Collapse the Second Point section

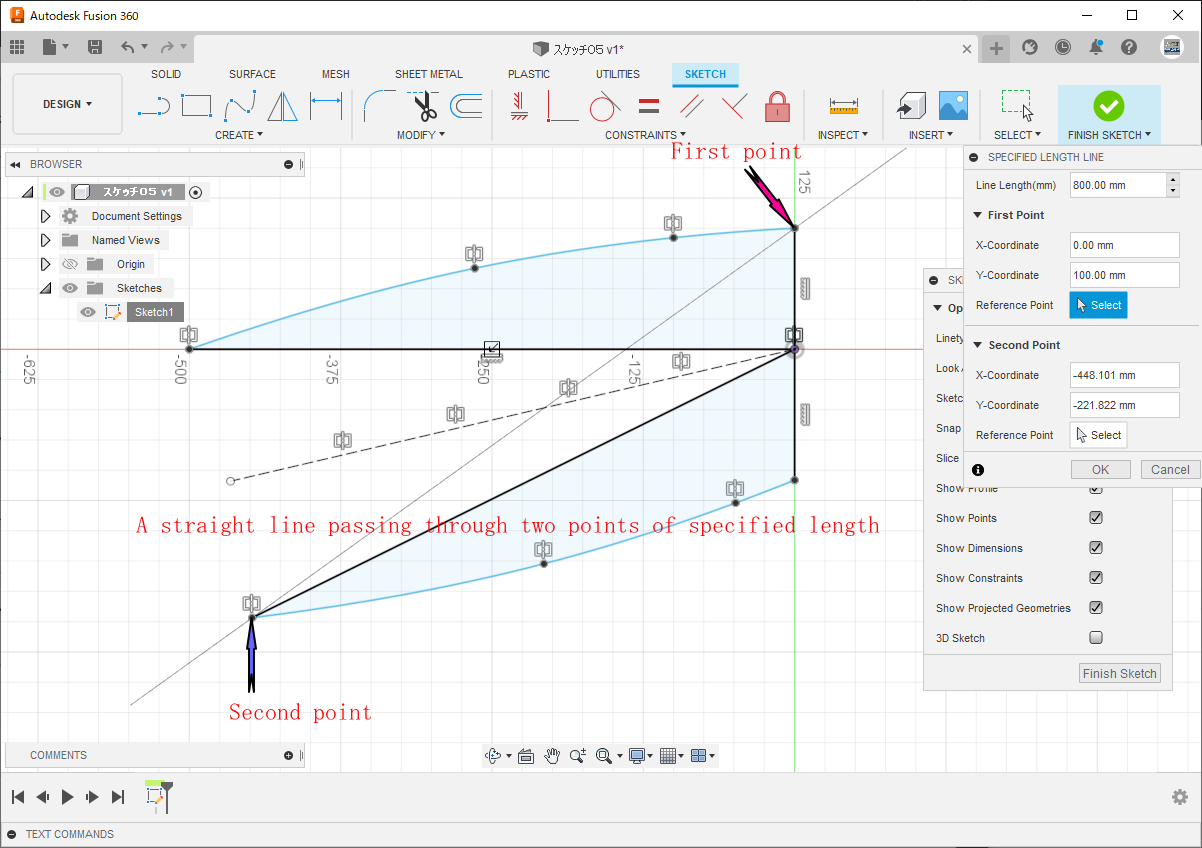click(977, 345)
